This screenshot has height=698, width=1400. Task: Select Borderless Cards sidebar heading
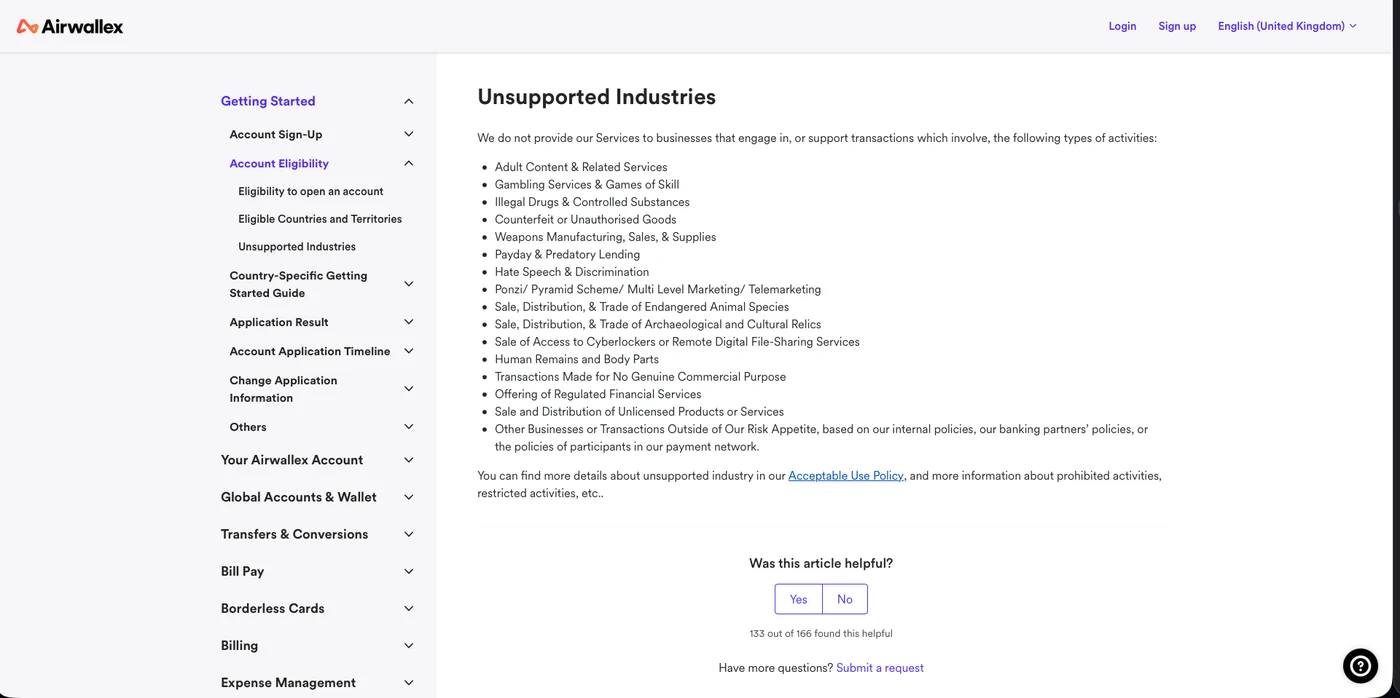[x=272, y=608]
